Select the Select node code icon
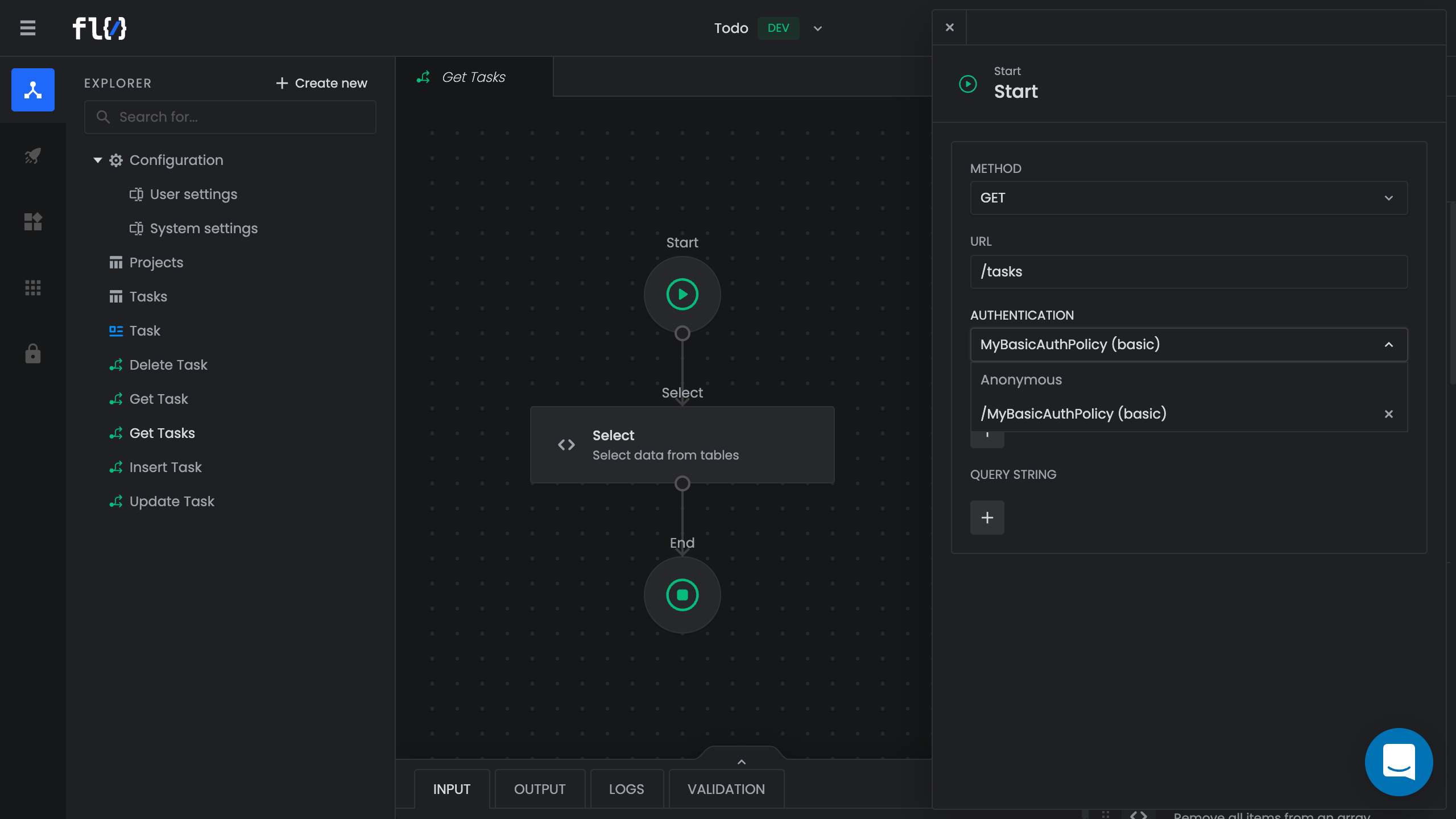 pyautogui.click(x=566, y=445)
